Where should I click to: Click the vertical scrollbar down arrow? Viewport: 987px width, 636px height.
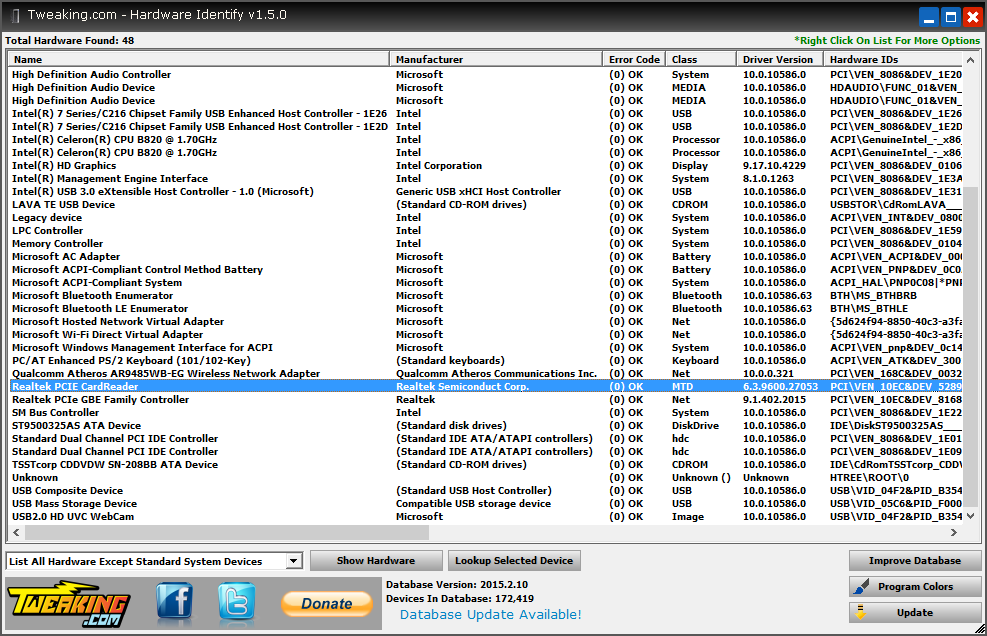point(971,516)
